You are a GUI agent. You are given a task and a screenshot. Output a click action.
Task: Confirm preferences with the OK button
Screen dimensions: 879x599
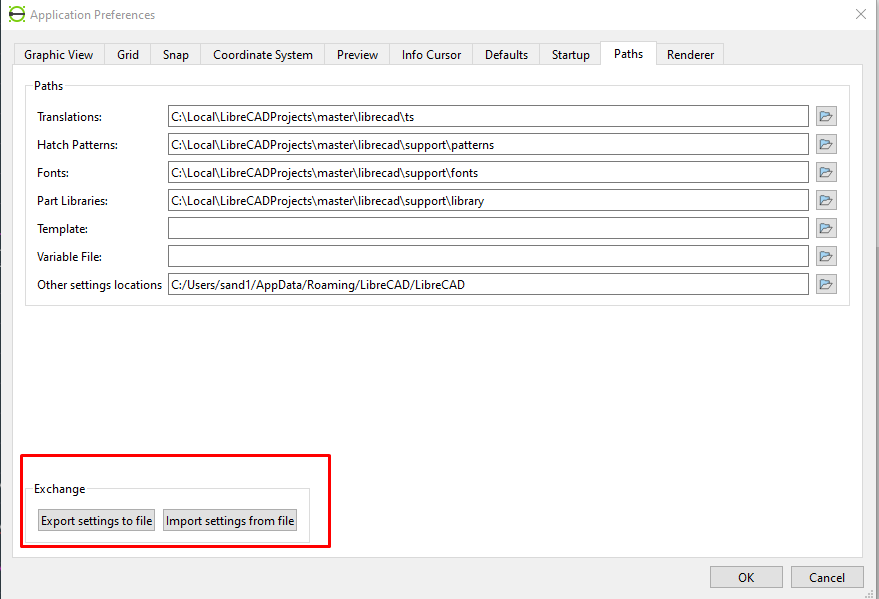(746, 577)
